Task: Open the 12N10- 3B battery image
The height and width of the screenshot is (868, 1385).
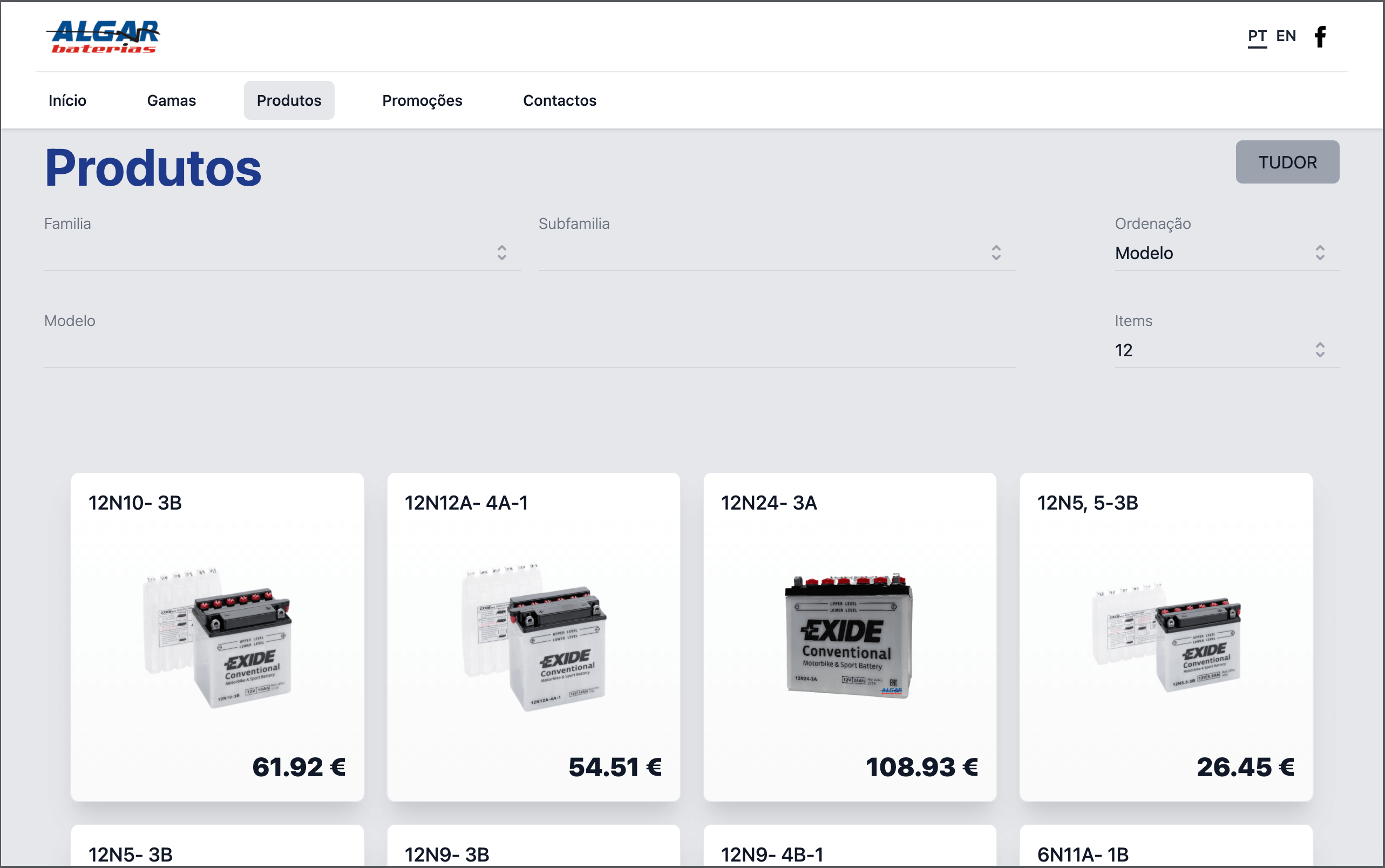Action: click(x=218, y=637)
